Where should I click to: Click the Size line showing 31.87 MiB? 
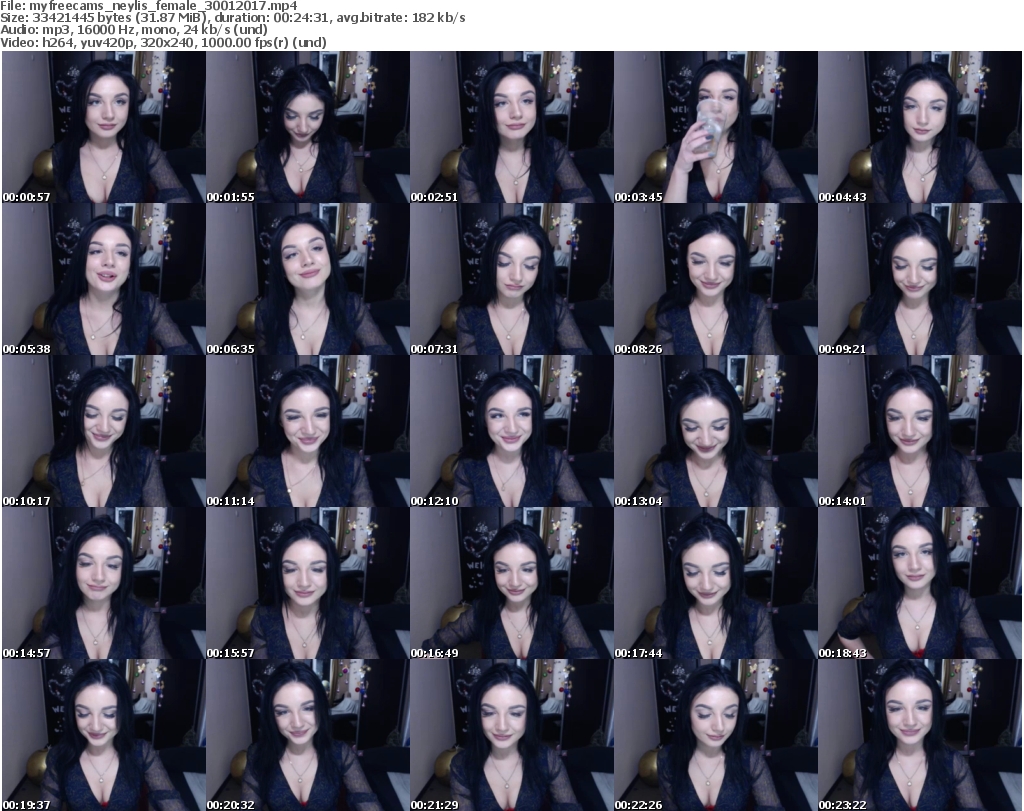(232, 18)
